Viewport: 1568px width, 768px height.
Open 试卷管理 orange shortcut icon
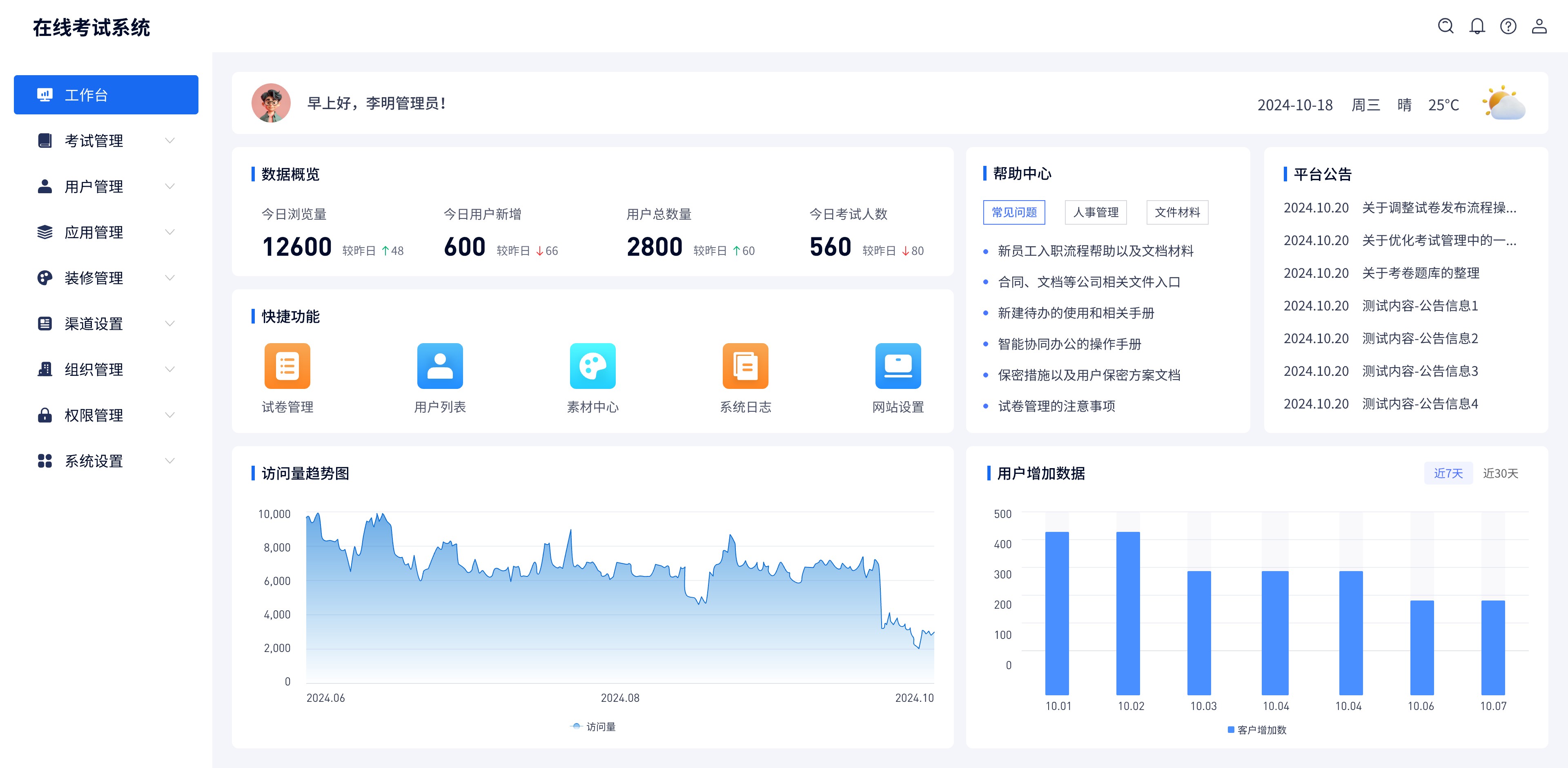[x=287, y=366]
